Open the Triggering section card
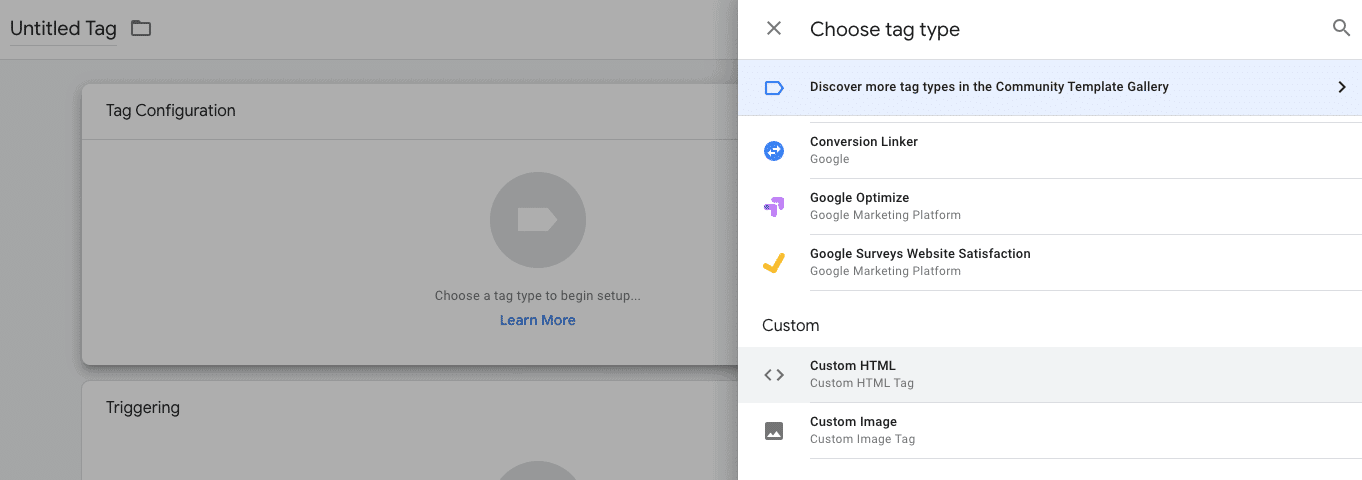1362x480 pixels. tap(410, 430)
